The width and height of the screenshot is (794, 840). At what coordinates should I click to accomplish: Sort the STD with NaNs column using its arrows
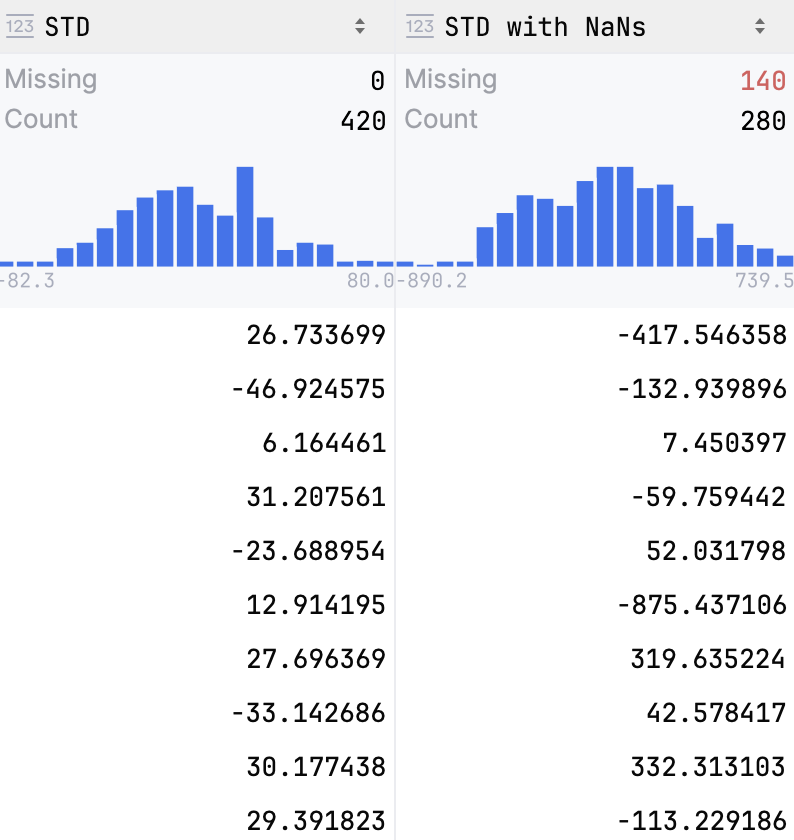(760, 26)
